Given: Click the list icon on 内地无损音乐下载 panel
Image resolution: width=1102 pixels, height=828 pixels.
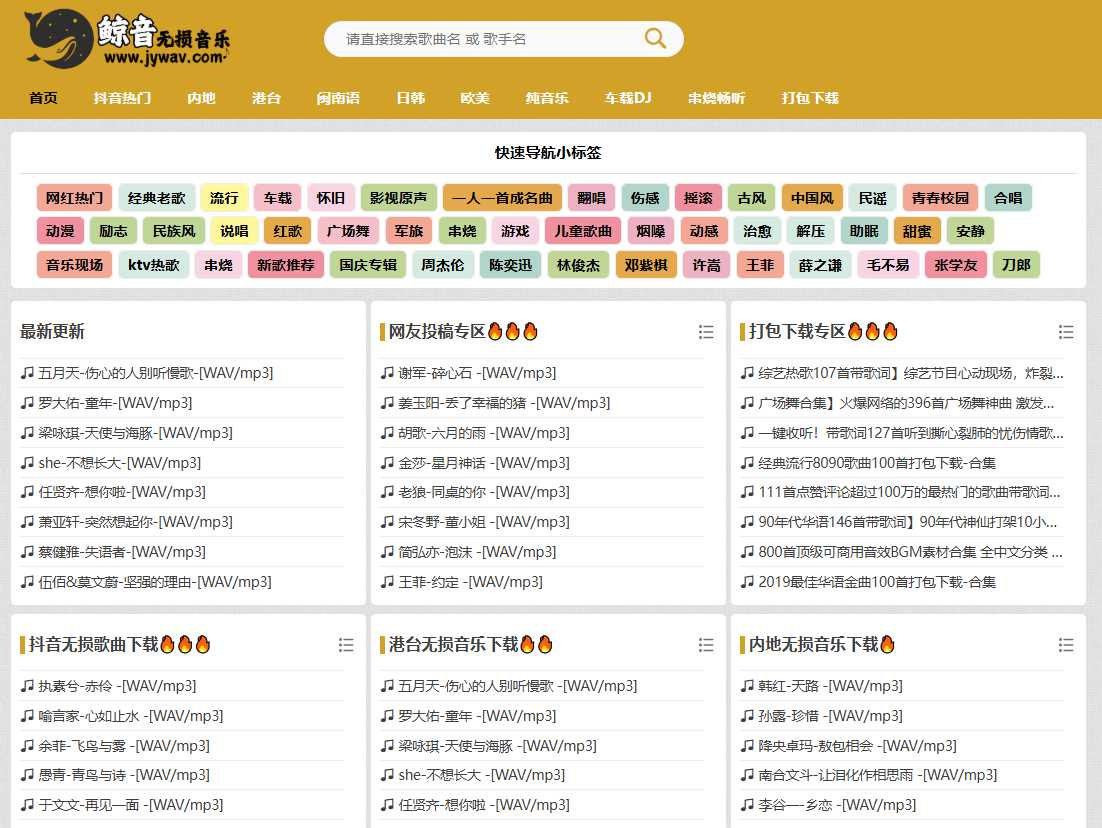Looking at the screenshot, I should [x=1066, y=644].
